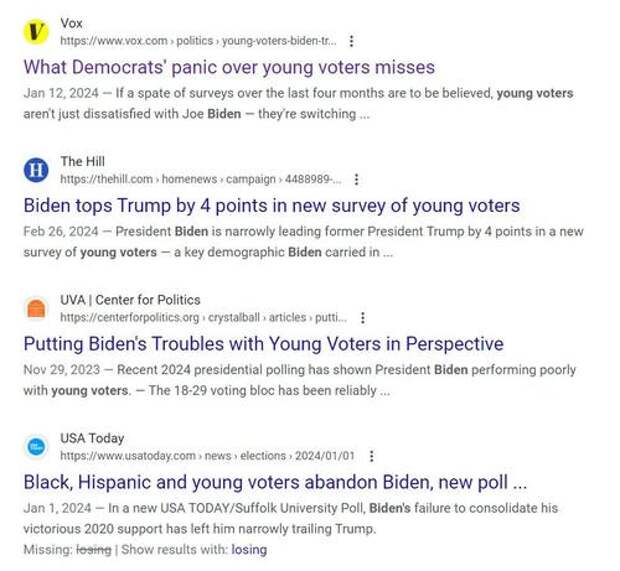Click the "USA Today" site name
The image size is (620, 571).
tap(92, 437)
